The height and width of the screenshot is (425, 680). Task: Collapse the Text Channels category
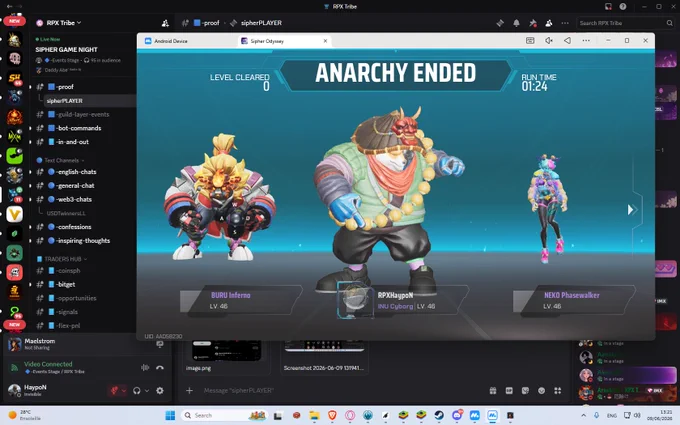pyautogui.click(x=60, y=160)
